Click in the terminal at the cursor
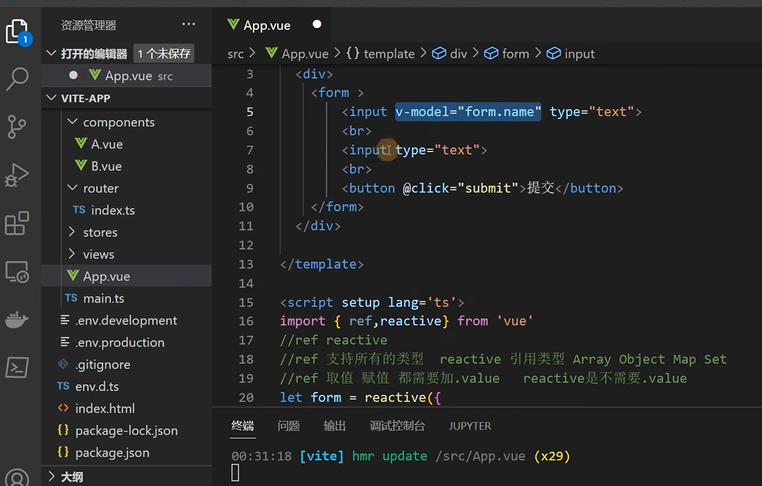The height and width of the screenshot is (486, 762). 235,472
